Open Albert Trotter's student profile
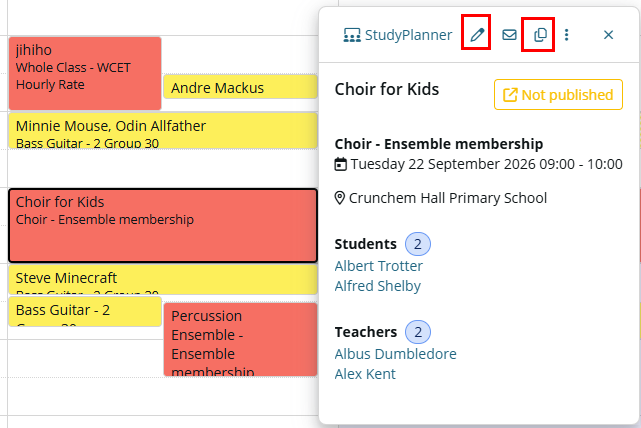This screenshot has width=641, height=428. pyautogui.click(x=379, y=266)
